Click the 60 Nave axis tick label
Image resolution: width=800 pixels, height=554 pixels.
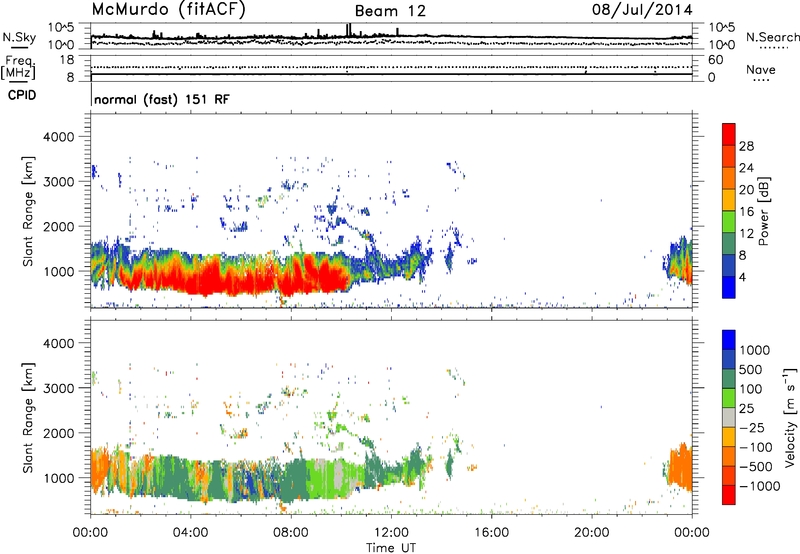(x=716, y=60)
